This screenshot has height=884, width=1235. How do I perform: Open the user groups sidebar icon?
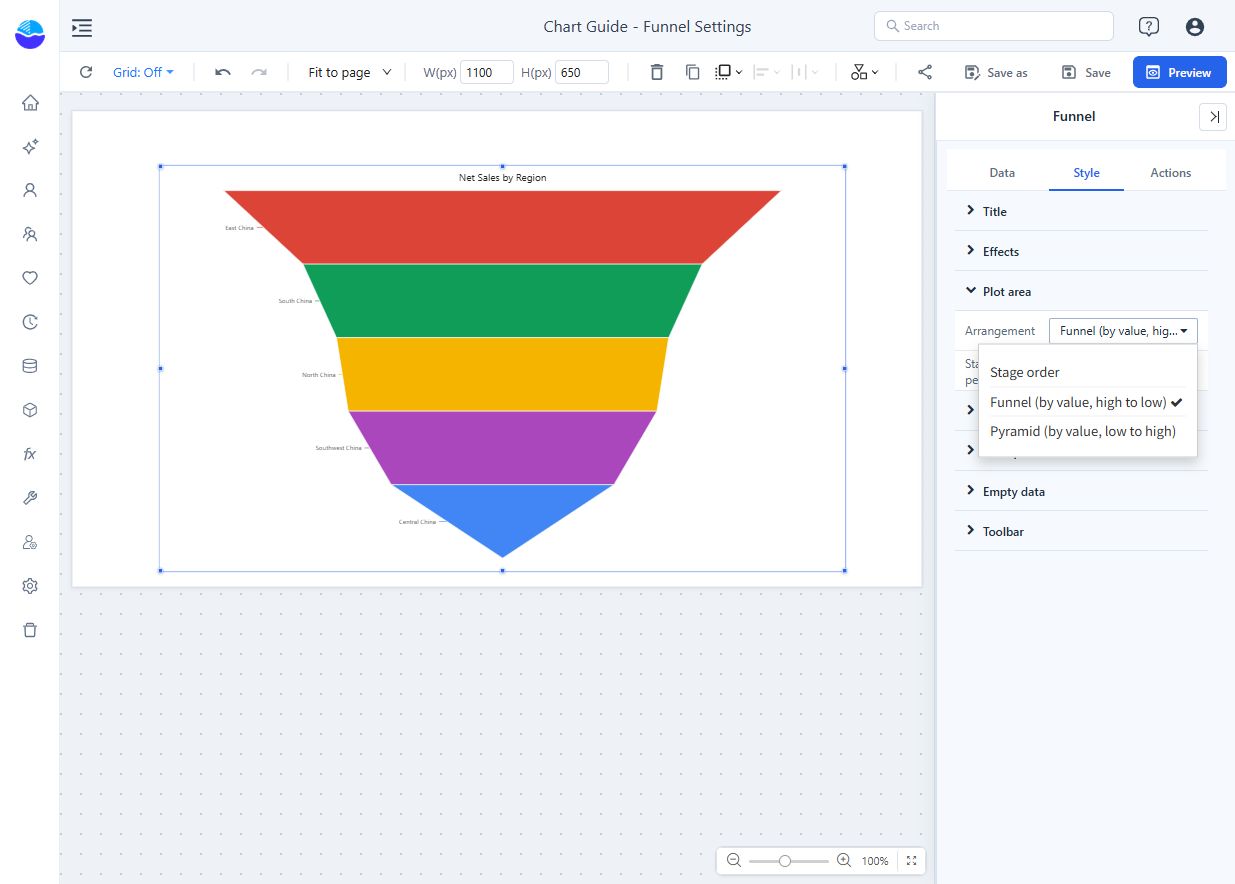[x=30, y=234]
